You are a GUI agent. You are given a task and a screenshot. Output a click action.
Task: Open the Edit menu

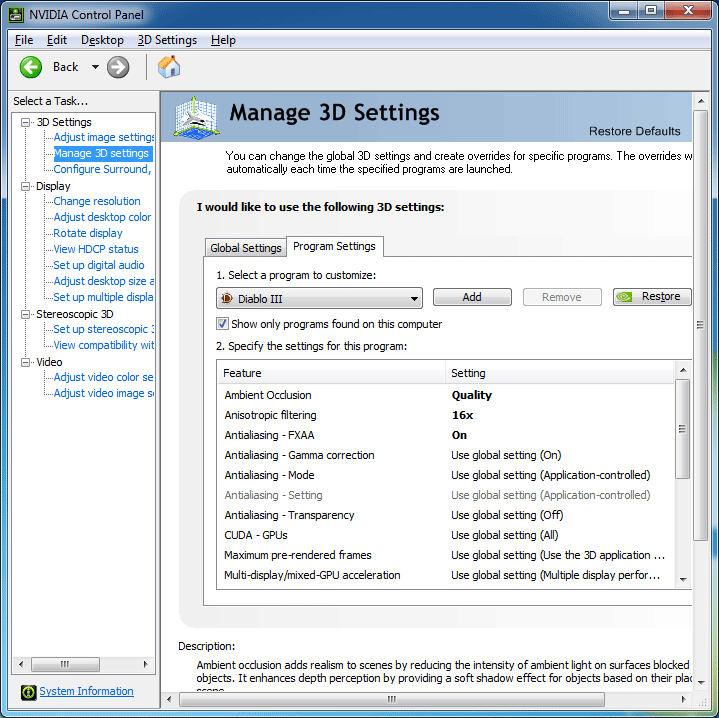point(57,40)
